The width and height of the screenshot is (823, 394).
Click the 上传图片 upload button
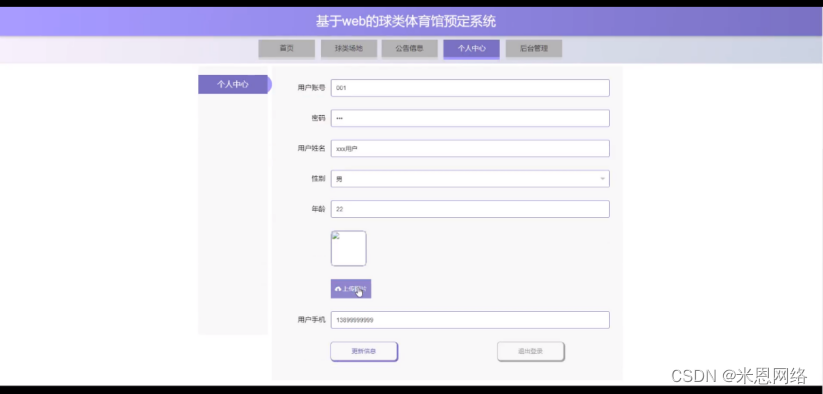pyautogui.click(x=351, y=289)
